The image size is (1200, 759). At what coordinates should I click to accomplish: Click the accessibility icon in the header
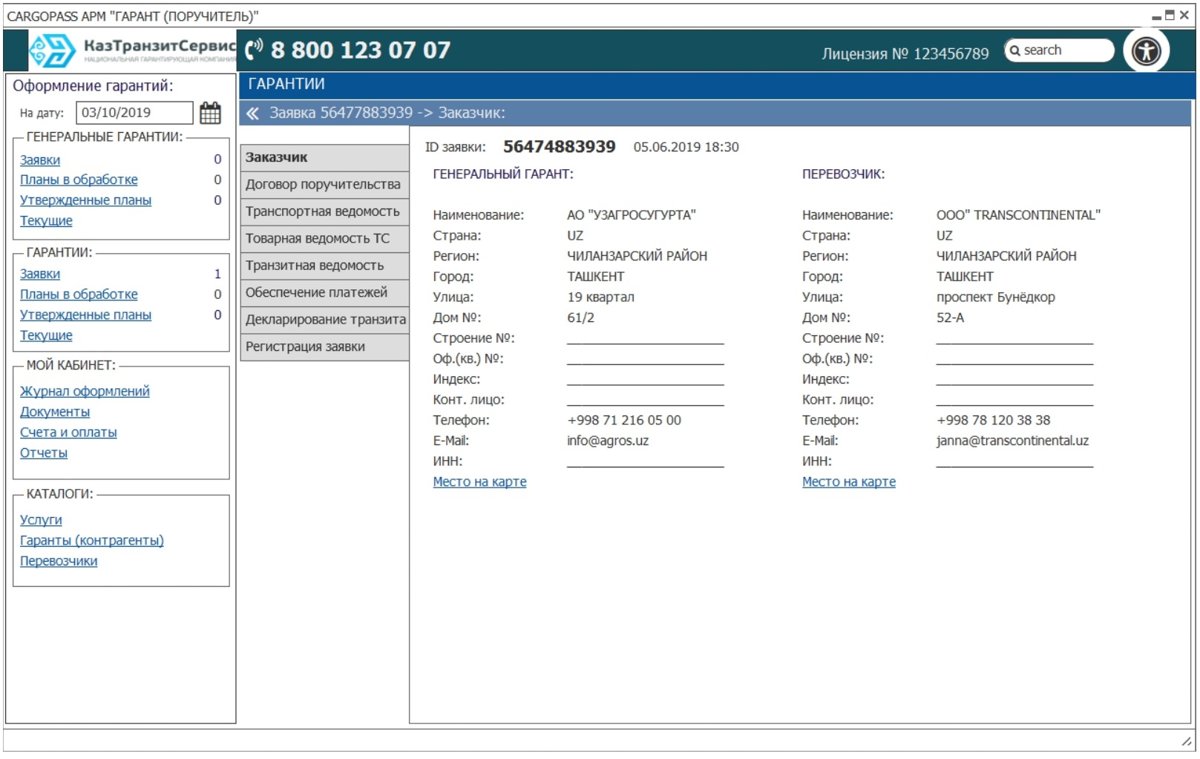(x=1146, y=52)
